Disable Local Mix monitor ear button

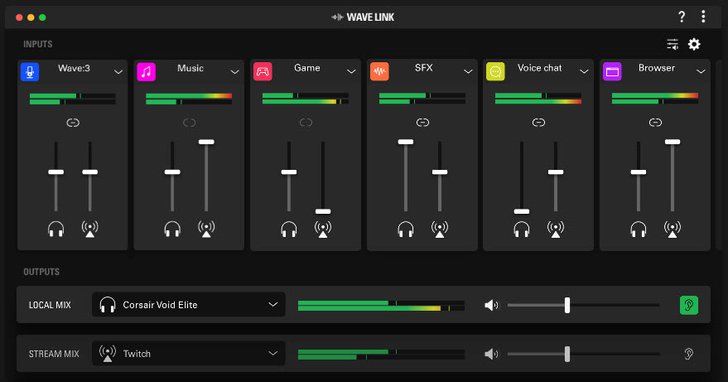click(x=689, y=305)
